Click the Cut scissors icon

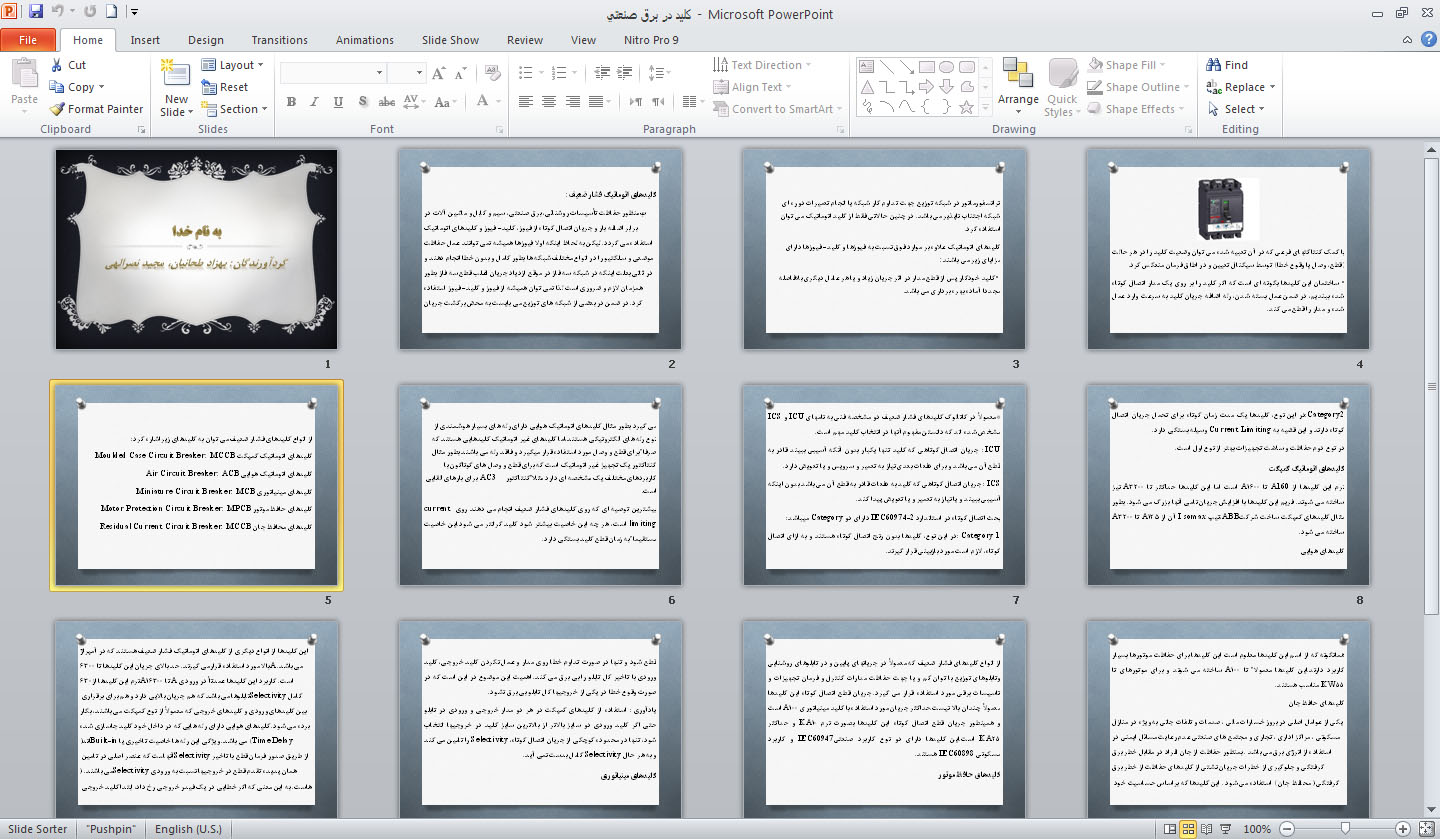[58, 65]
